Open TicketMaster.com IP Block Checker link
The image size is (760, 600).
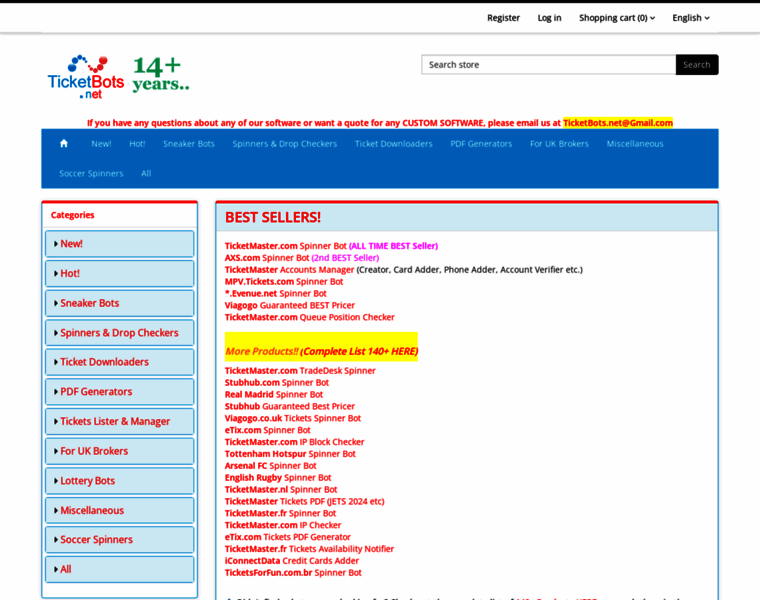tap(294, 442)
